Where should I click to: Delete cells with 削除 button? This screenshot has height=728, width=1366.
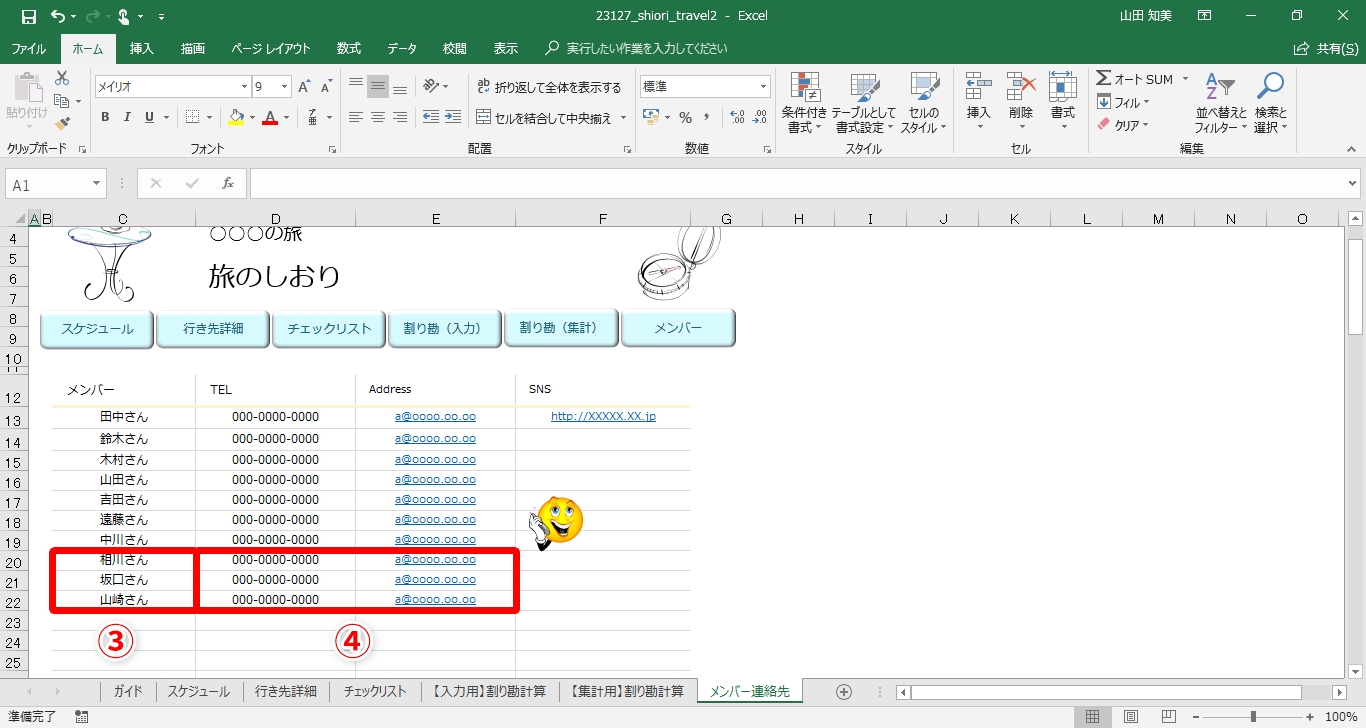1020,102
